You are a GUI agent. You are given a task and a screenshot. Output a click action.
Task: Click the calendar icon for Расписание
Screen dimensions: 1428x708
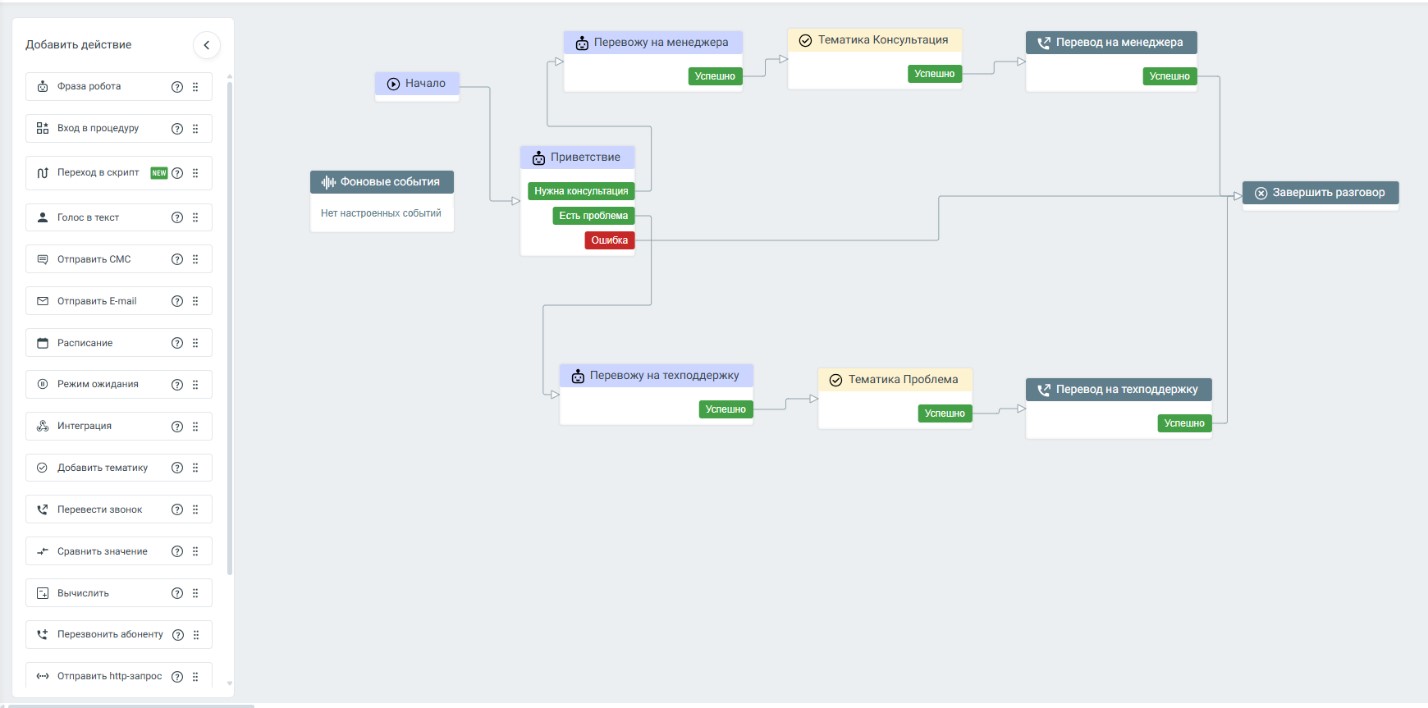pyautogui.click(x=43, y=343)
